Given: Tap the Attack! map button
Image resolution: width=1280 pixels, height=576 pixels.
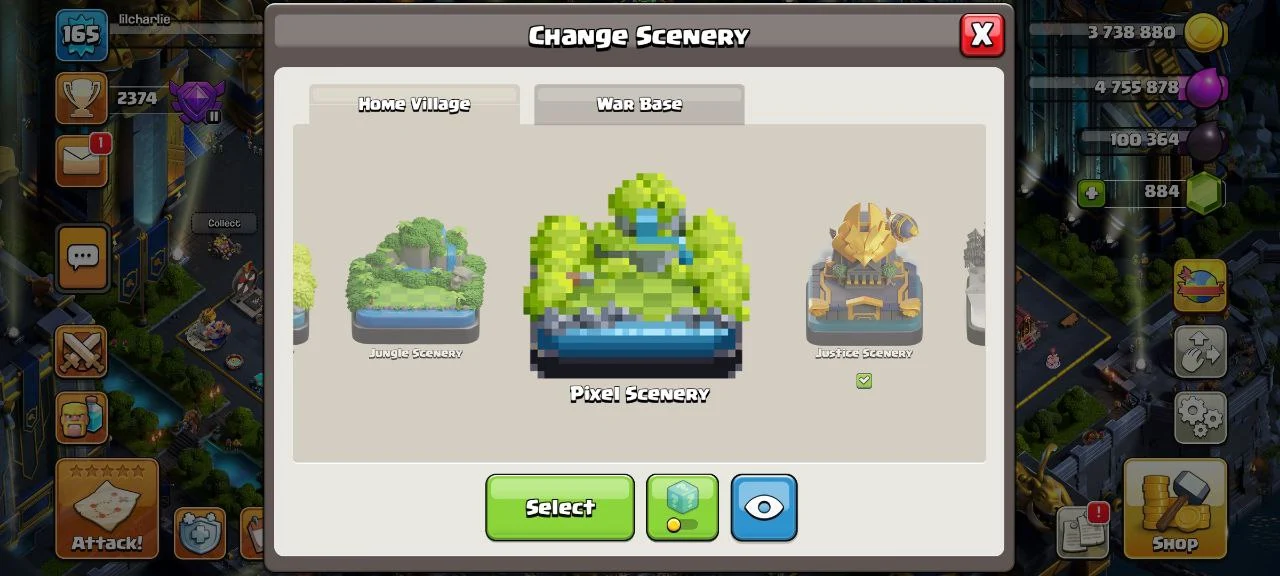Looking at the screenshot, I should pyautogui.click(x=107, y=508).
